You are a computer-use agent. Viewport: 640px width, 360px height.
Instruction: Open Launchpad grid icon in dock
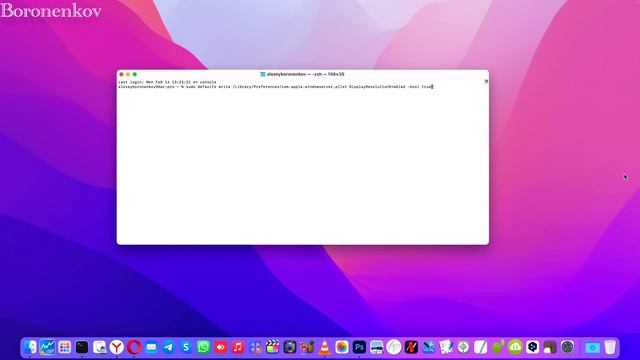[x=64, y=347]
